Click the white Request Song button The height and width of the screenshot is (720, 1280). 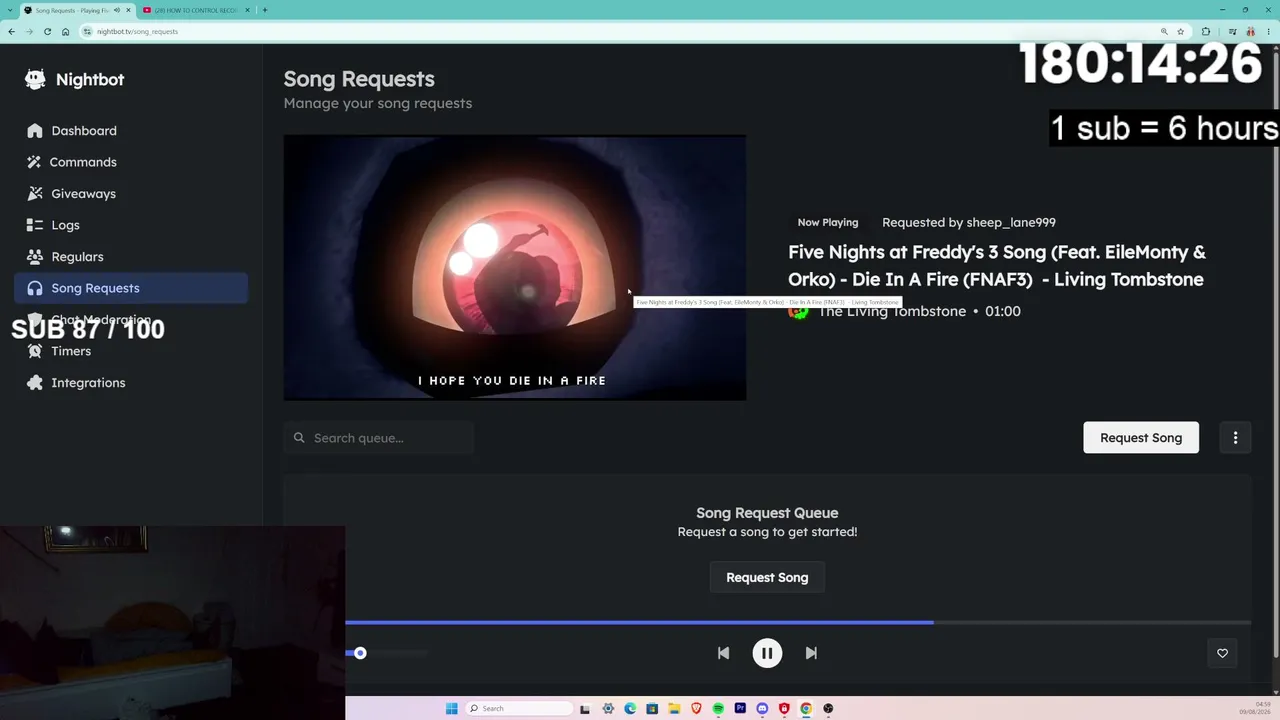coord(1141,437)
